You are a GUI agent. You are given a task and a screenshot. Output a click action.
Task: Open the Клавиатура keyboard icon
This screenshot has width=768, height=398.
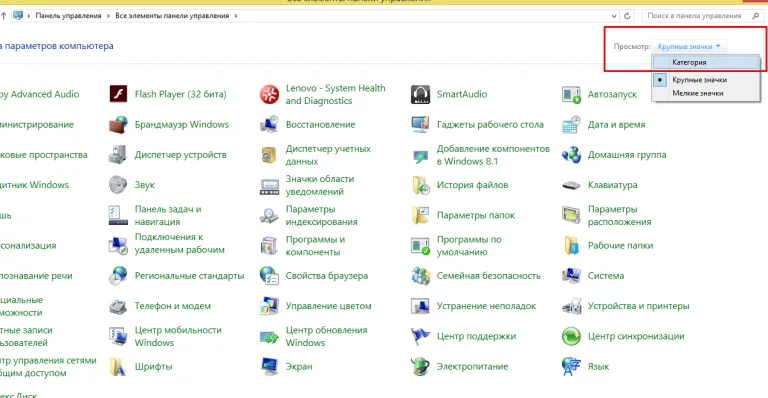571,185
